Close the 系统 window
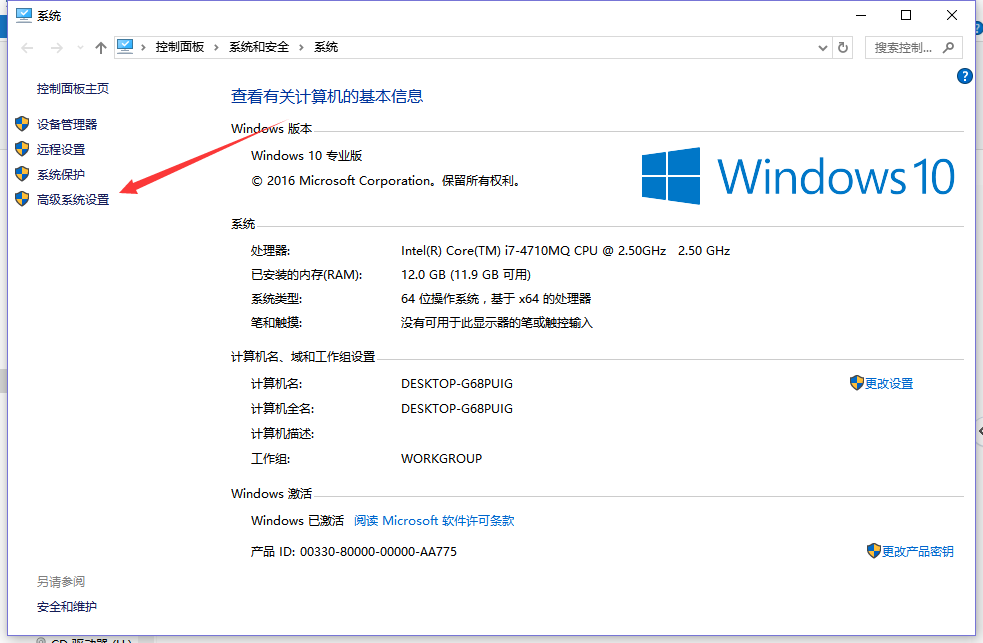The height and width of the screenshot is (643, 983). (x=952, y=15)
